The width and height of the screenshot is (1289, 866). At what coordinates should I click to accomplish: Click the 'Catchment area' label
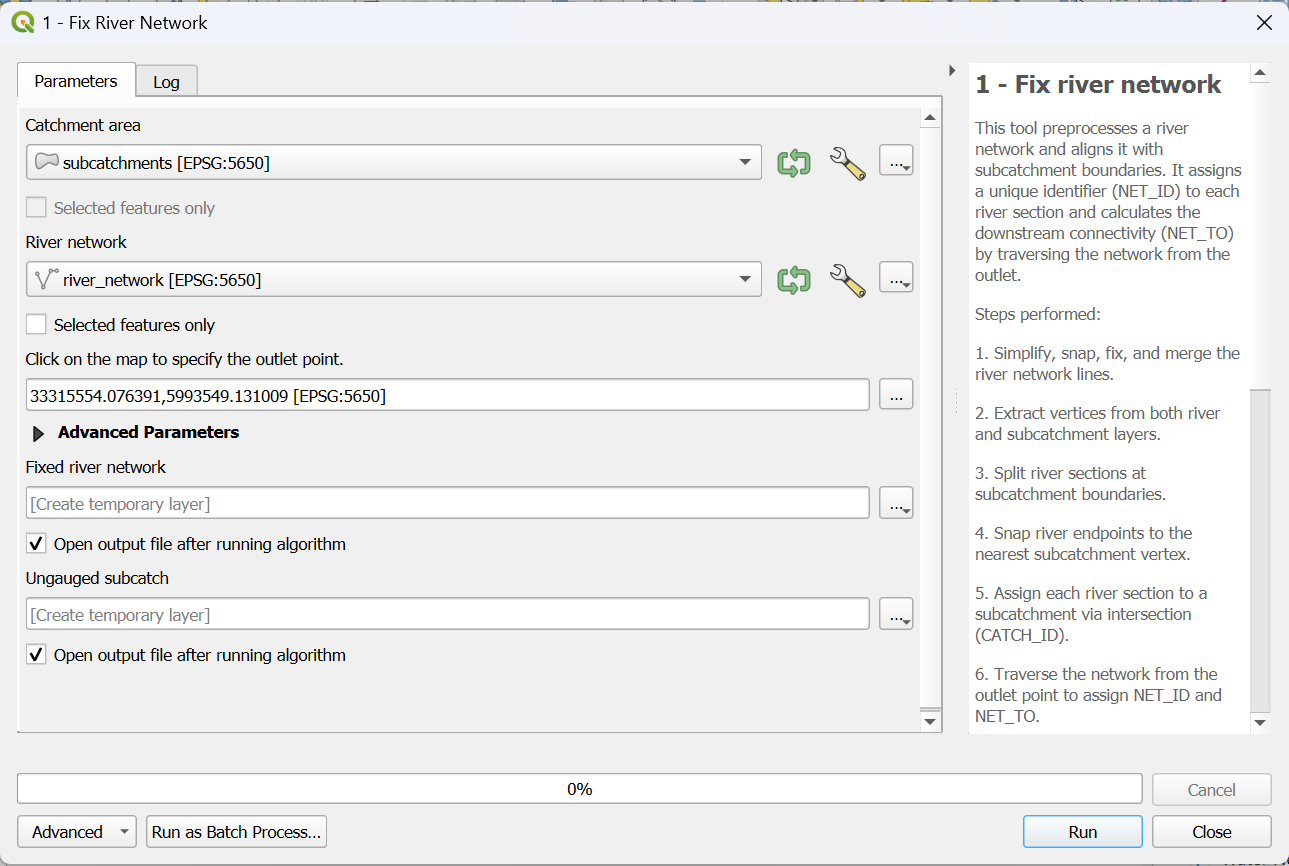83,126
